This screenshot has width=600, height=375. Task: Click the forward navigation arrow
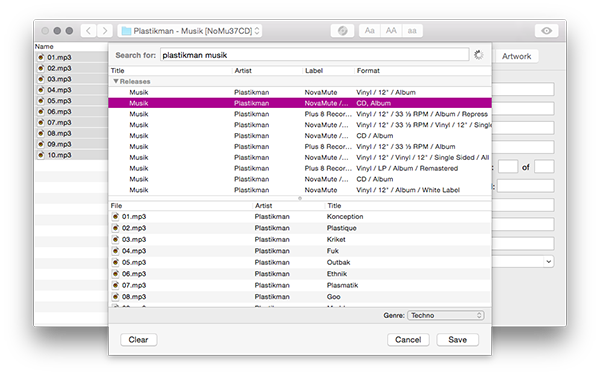[105, 31]
